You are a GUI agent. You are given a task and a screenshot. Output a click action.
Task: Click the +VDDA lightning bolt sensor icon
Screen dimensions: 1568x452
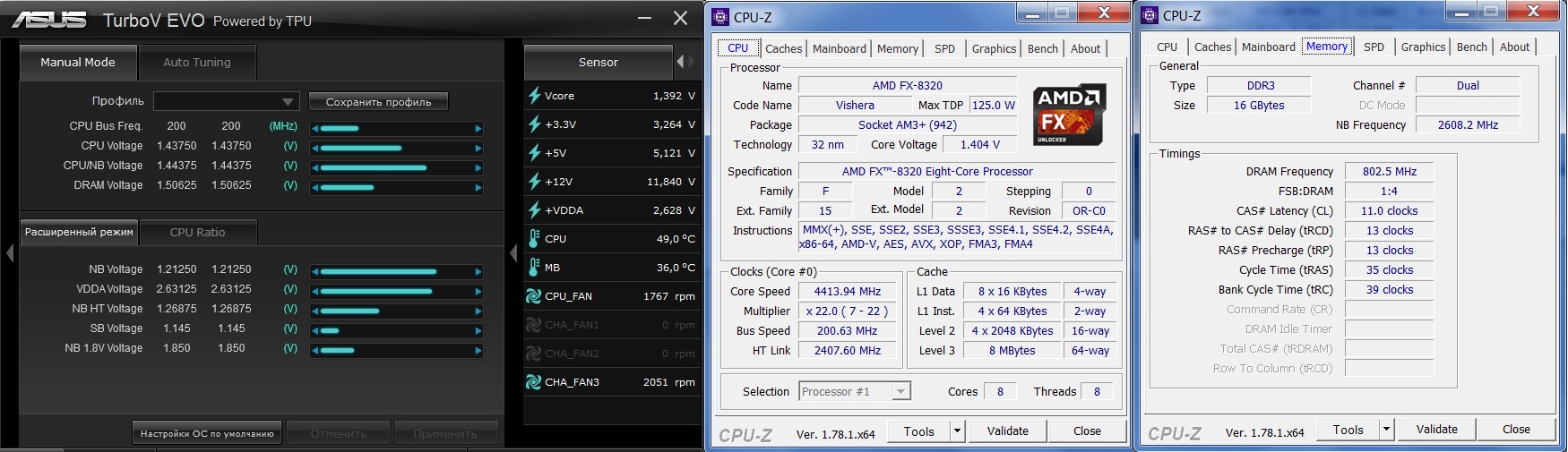pos(534,210)
